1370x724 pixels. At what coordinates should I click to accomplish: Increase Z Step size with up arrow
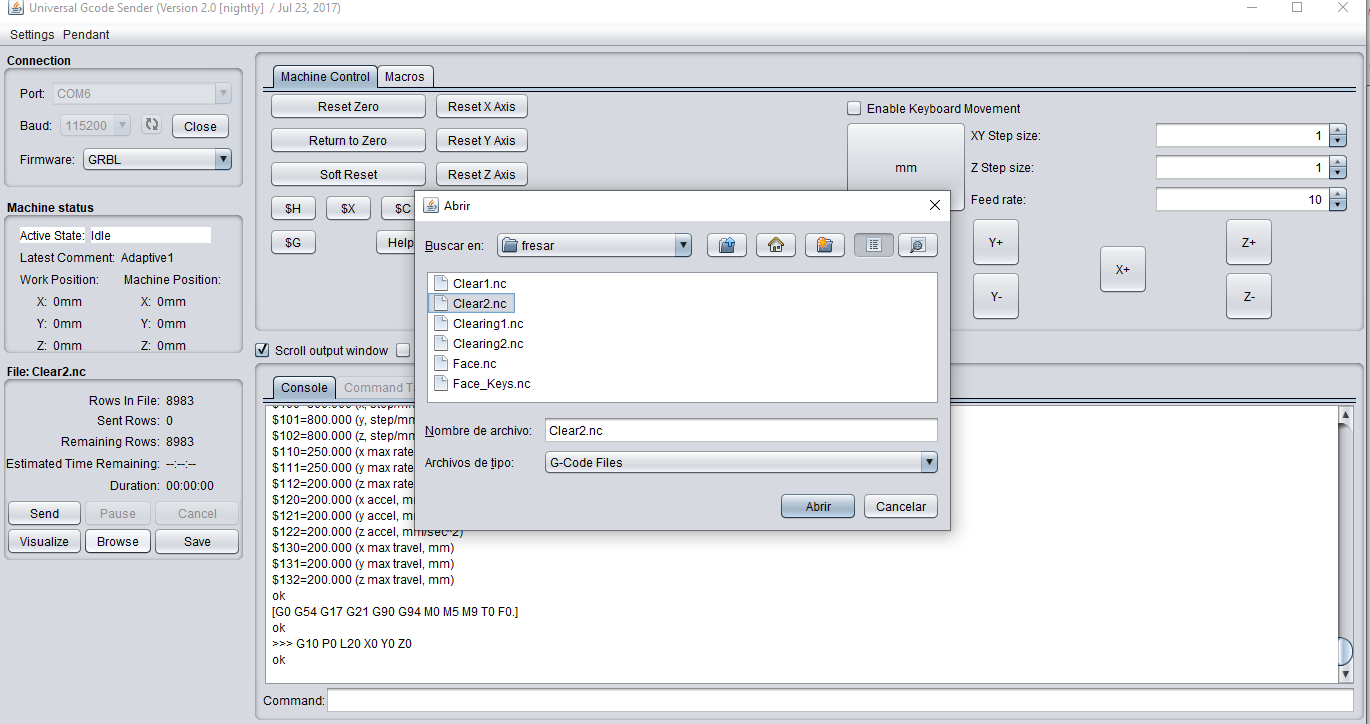point(1339,163)
